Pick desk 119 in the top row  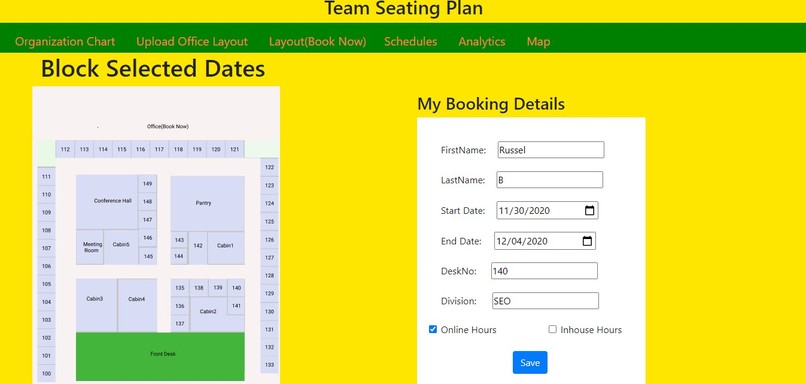[x=197, y=150]
